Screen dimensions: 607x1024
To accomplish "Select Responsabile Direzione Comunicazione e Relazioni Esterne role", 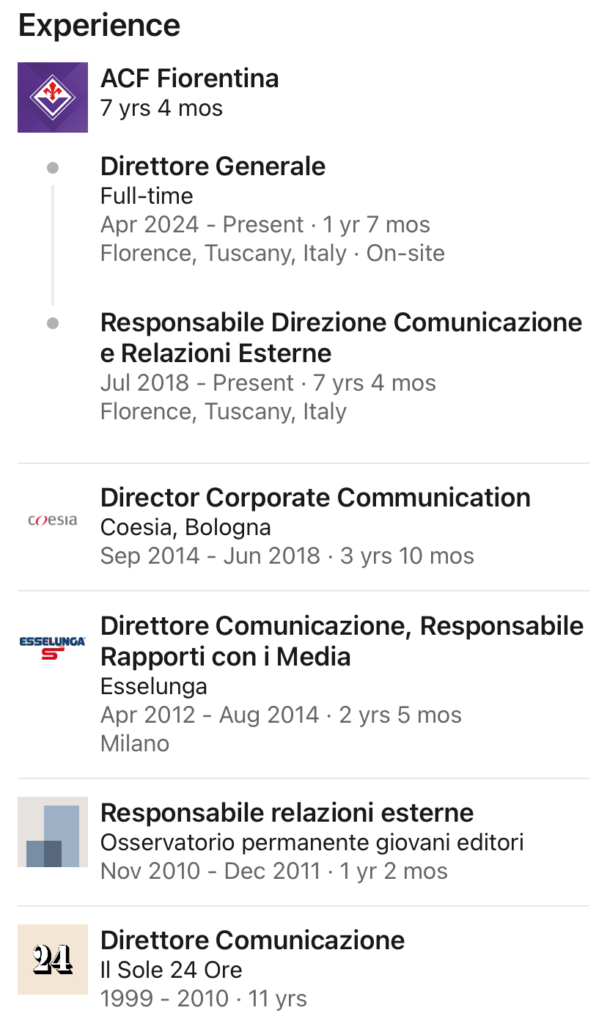I will pos(340,338).
